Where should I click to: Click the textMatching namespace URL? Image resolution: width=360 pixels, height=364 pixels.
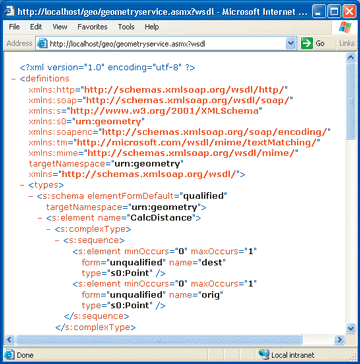pos(197,143)
